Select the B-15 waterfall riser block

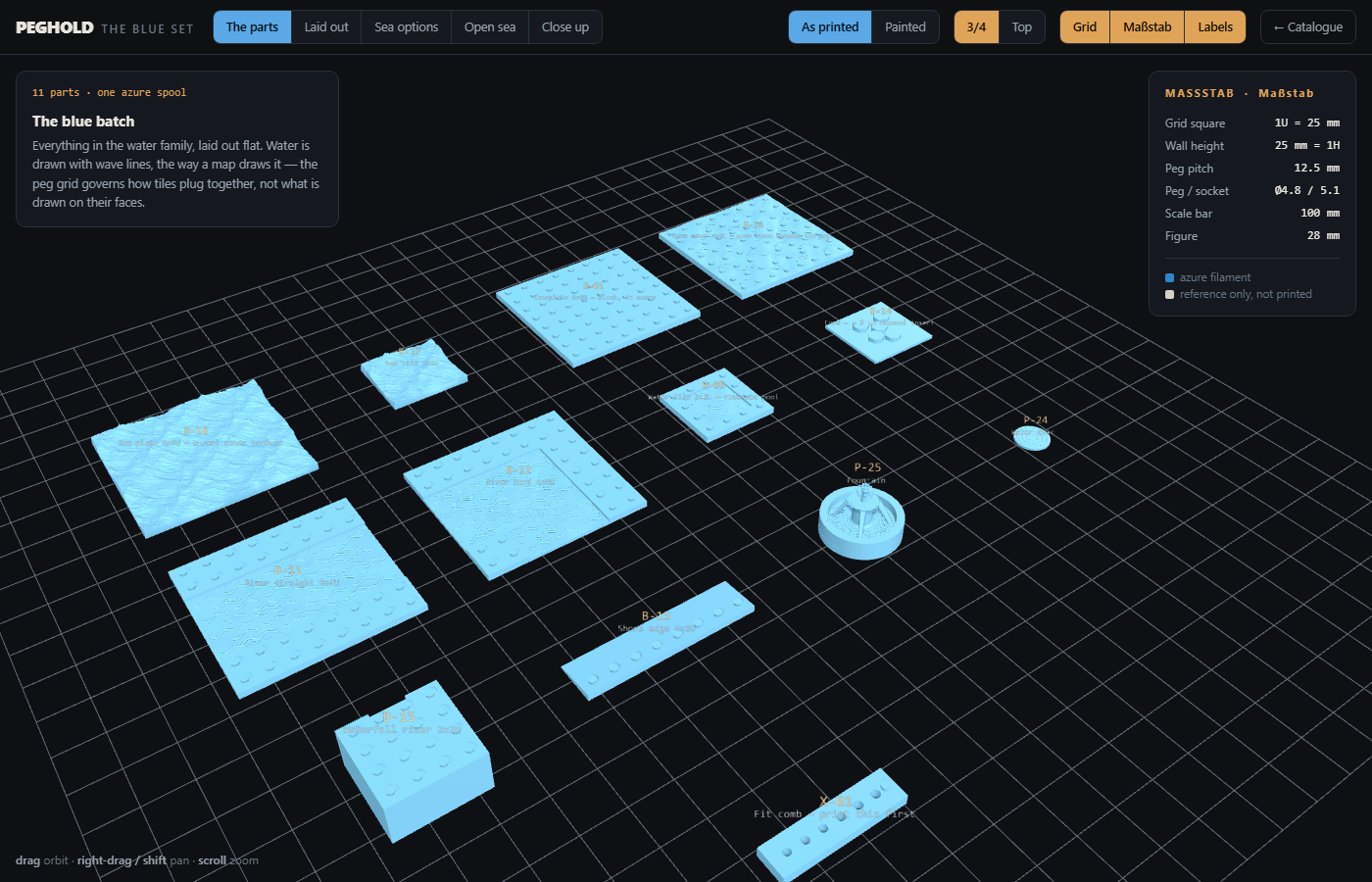(x=415, y=761)
